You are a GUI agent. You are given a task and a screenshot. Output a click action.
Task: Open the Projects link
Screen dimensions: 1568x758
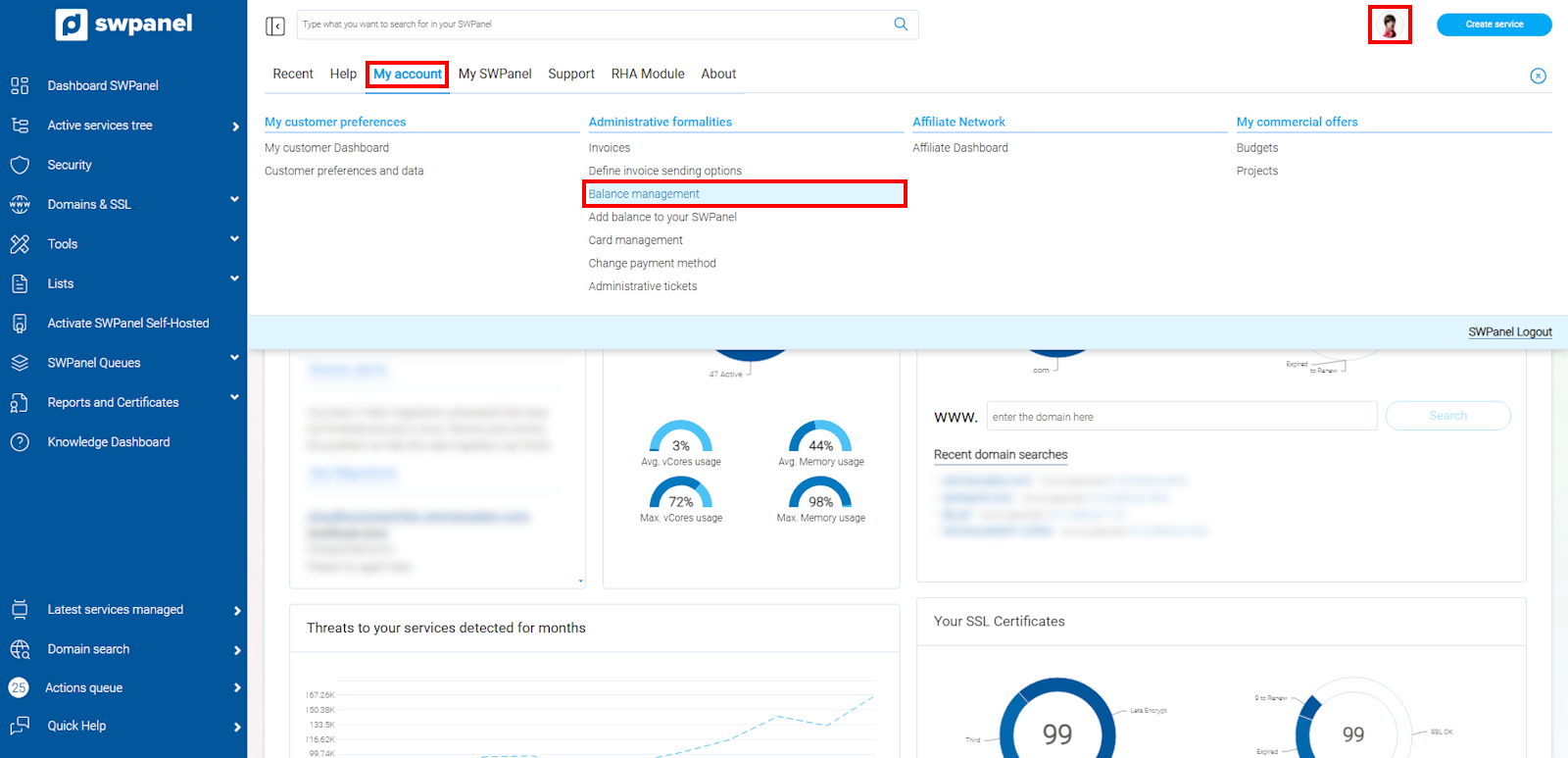coord(1257,171)
